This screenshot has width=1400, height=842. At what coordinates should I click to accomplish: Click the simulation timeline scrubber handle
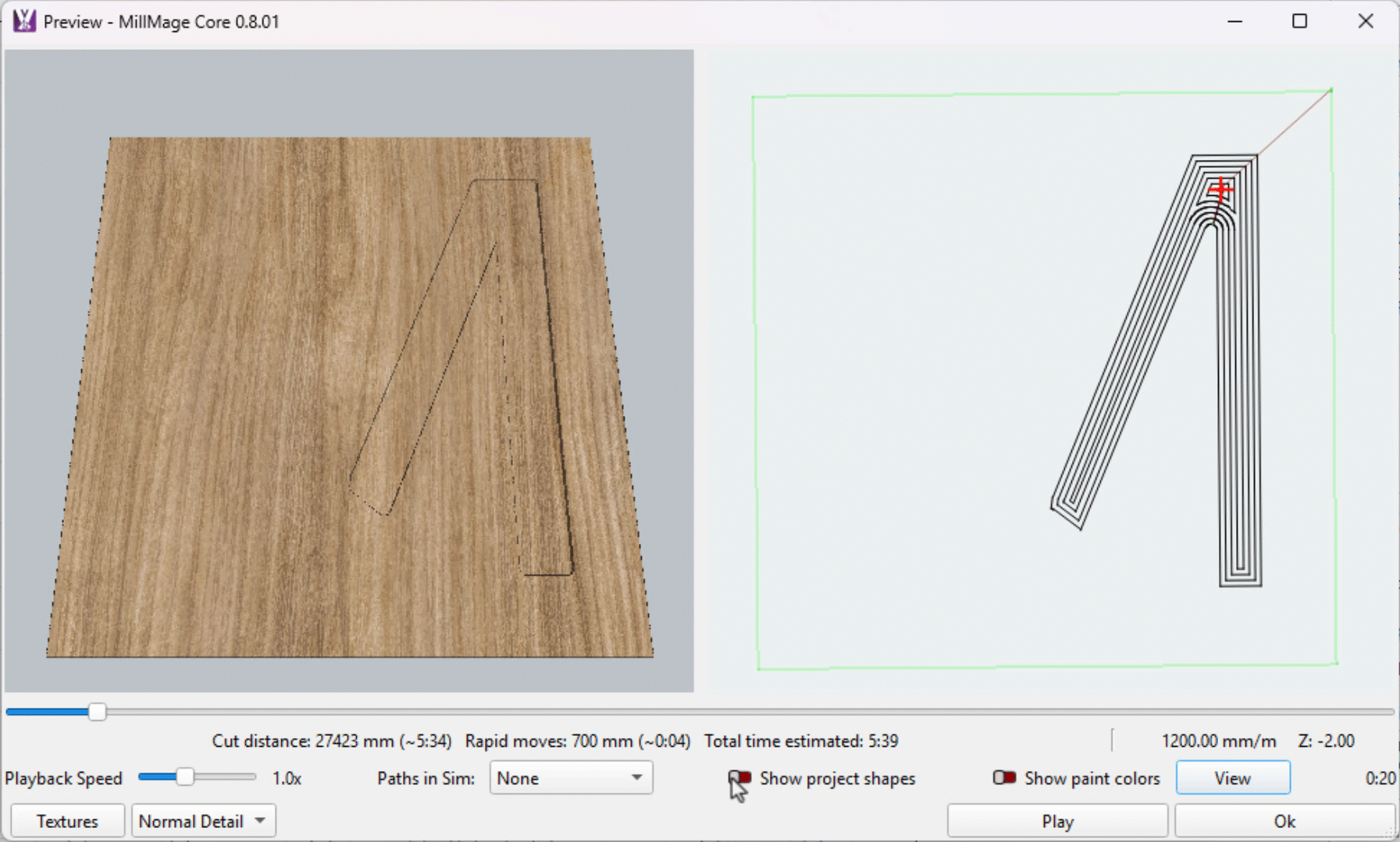(97, 712)
